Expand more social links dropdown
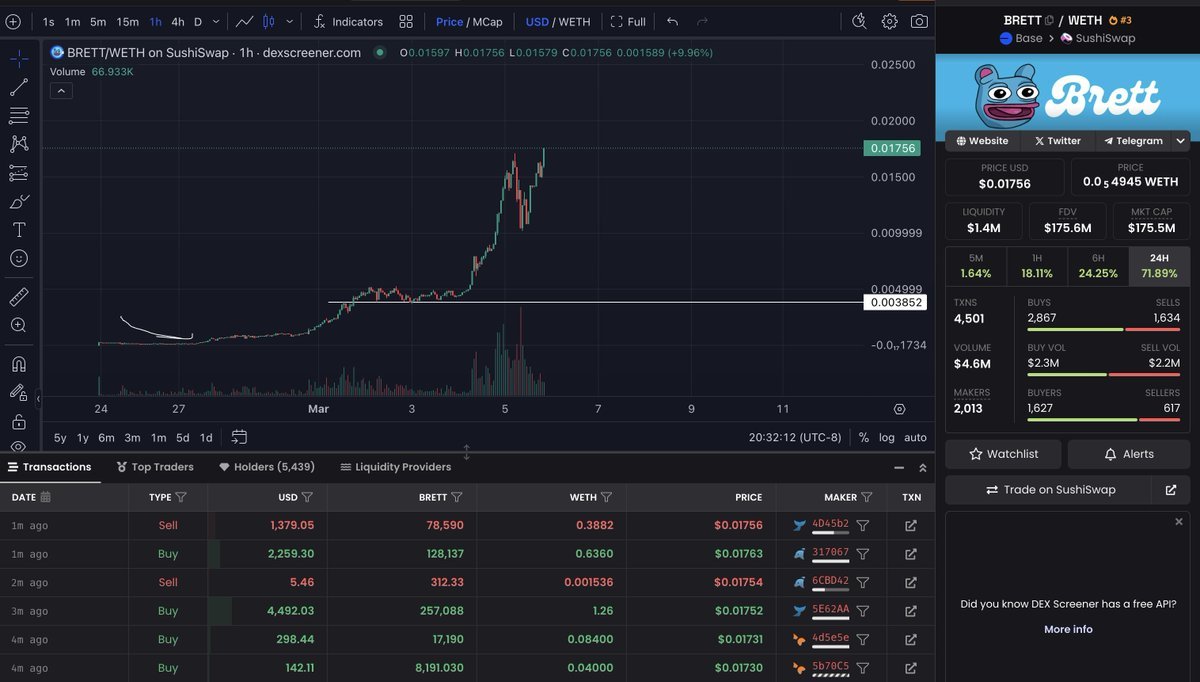Image resolution: width=1200 pixels, height=682 pixels. [1181, 141]
